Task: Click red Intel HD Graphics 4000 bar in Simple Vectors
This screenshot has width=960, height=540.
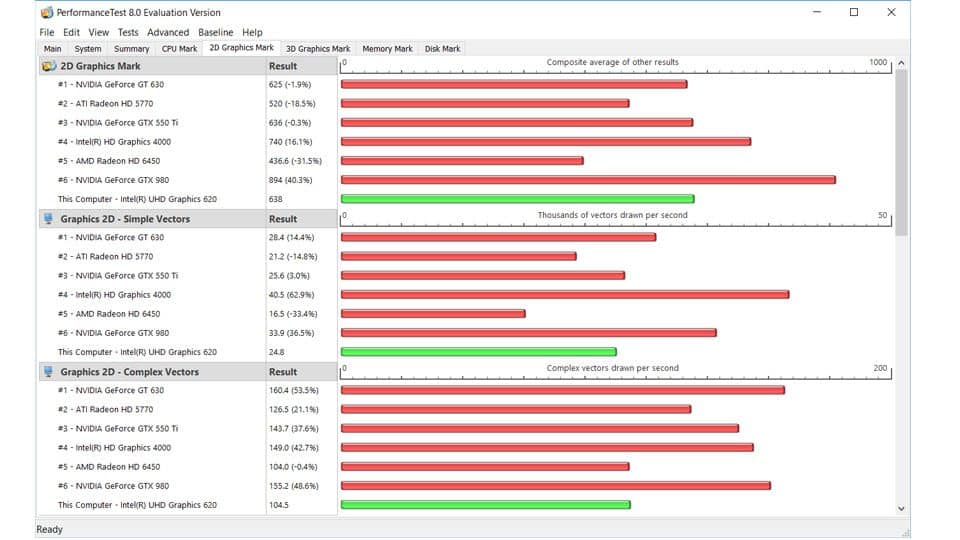Action: (564, 295)
